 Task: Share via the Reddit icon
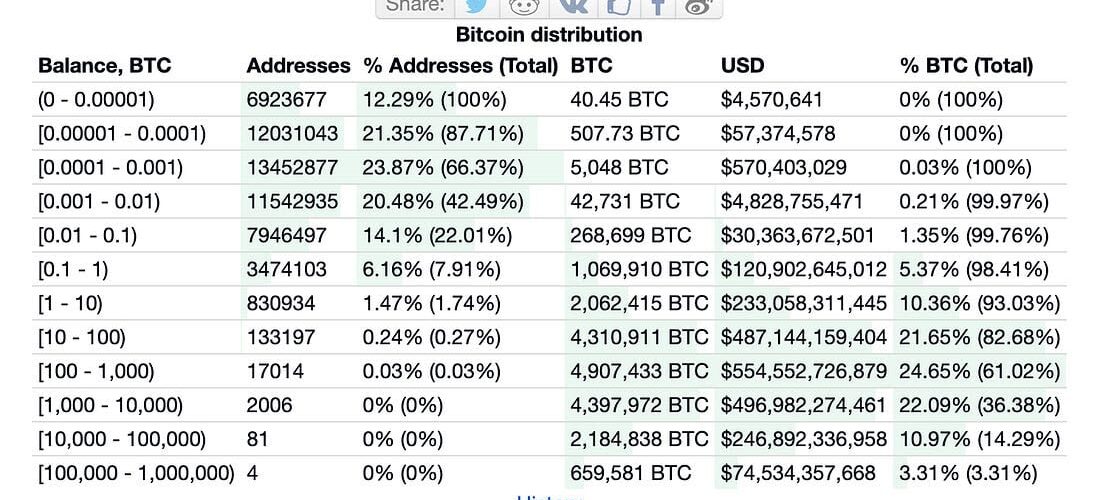pyautogui.click(x=525, y=6)
